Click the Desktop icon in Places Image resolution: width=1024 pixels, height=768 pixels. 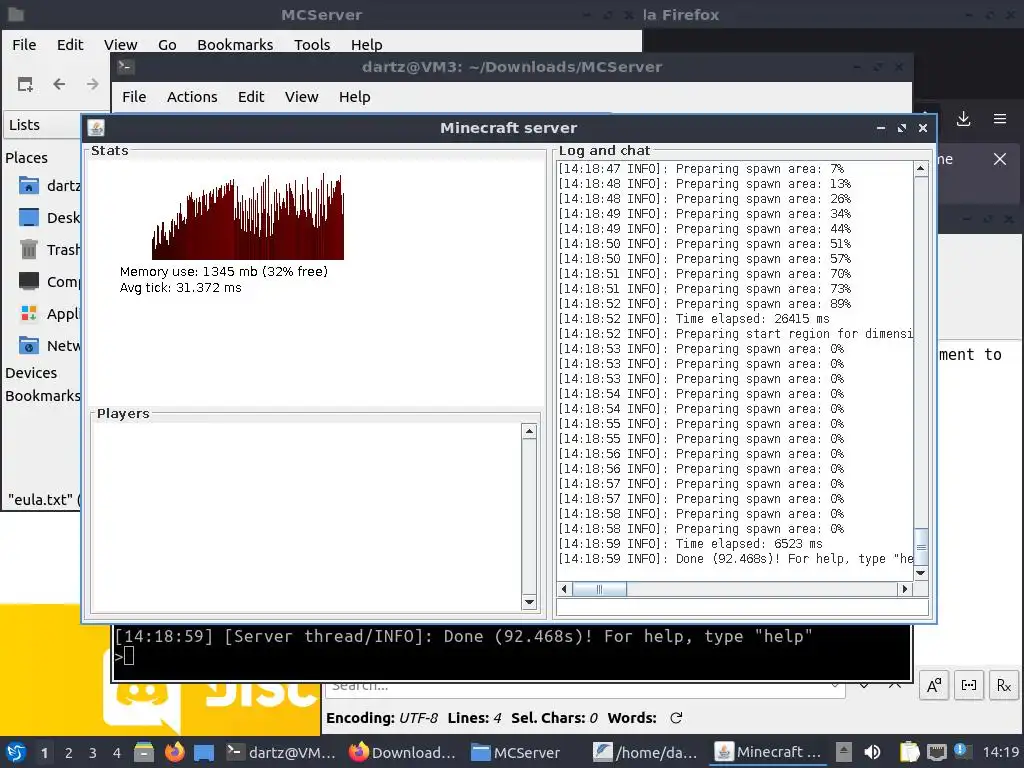(29, 217)
